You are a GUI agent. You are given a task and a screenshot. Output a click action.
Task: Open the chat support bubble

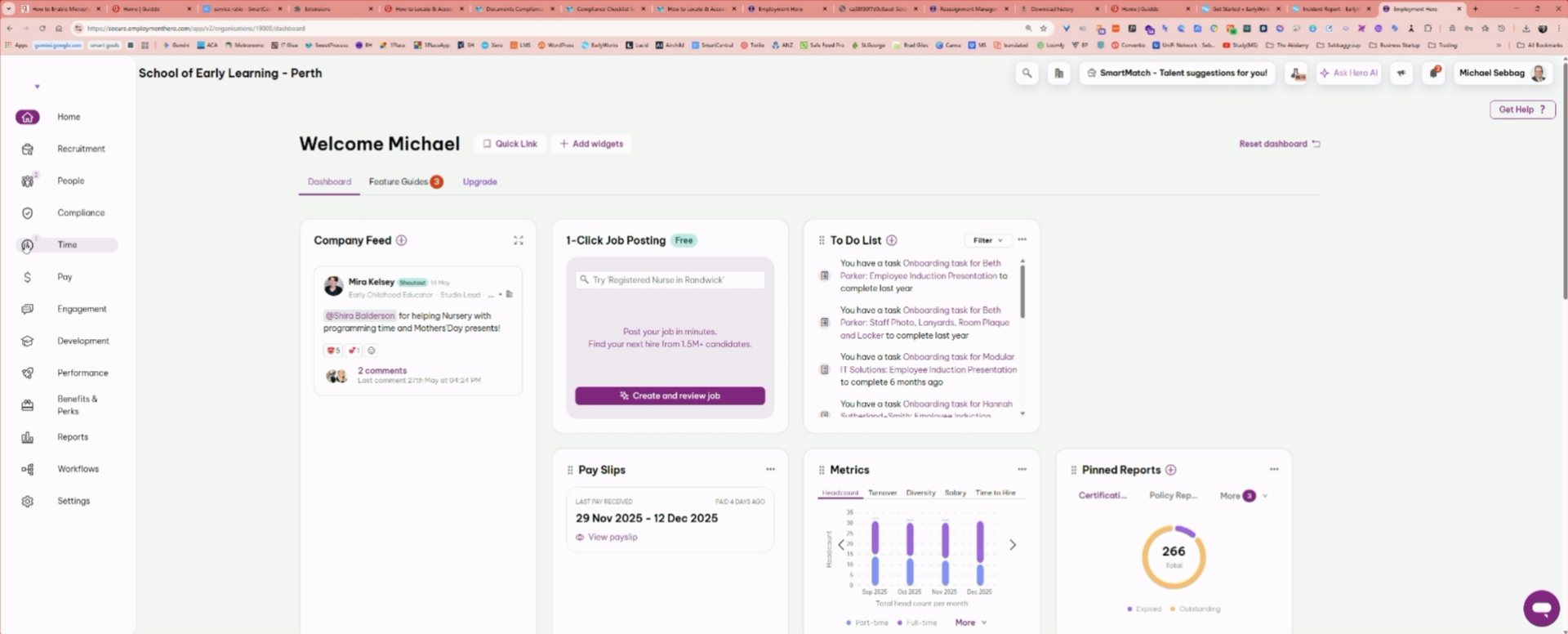click(x=1540, y=608)
